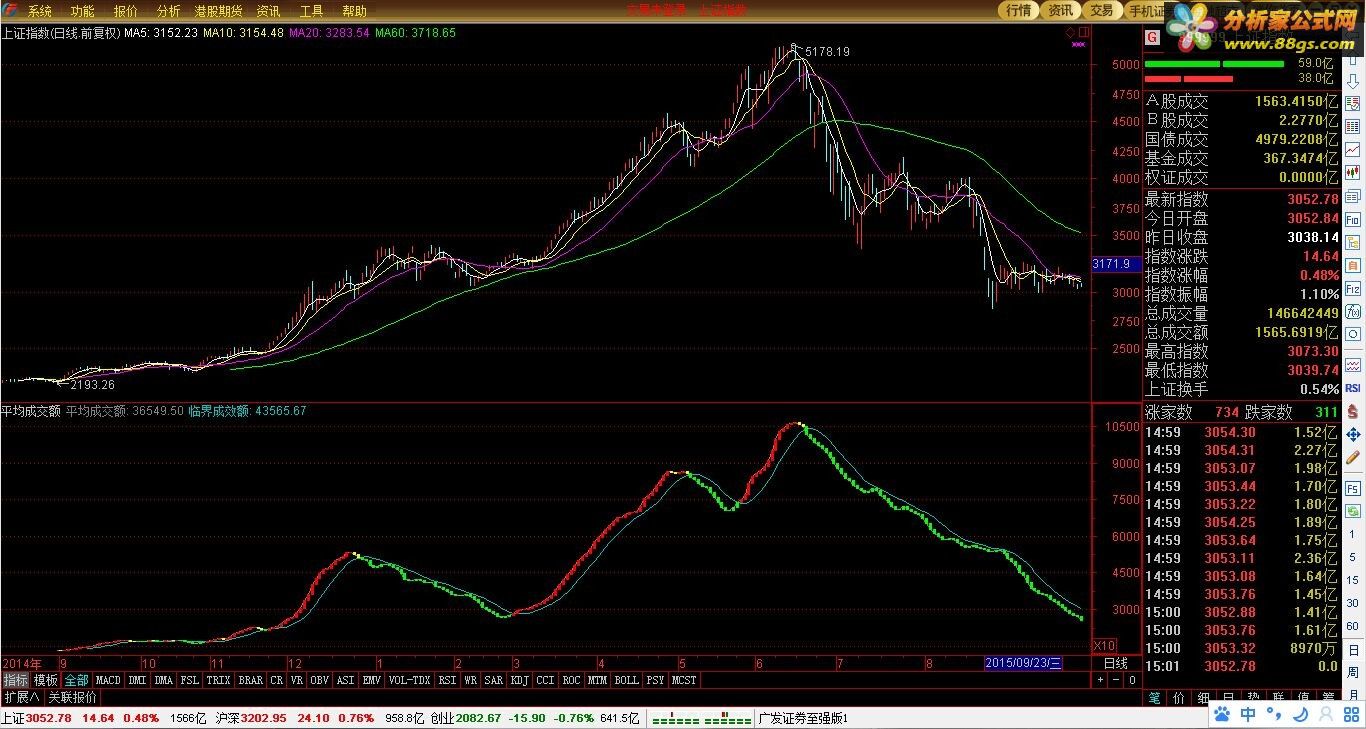Click the red S sidebar icon
The image size is (1366, 729).
pyautogui.click(x=1353, y=412)
